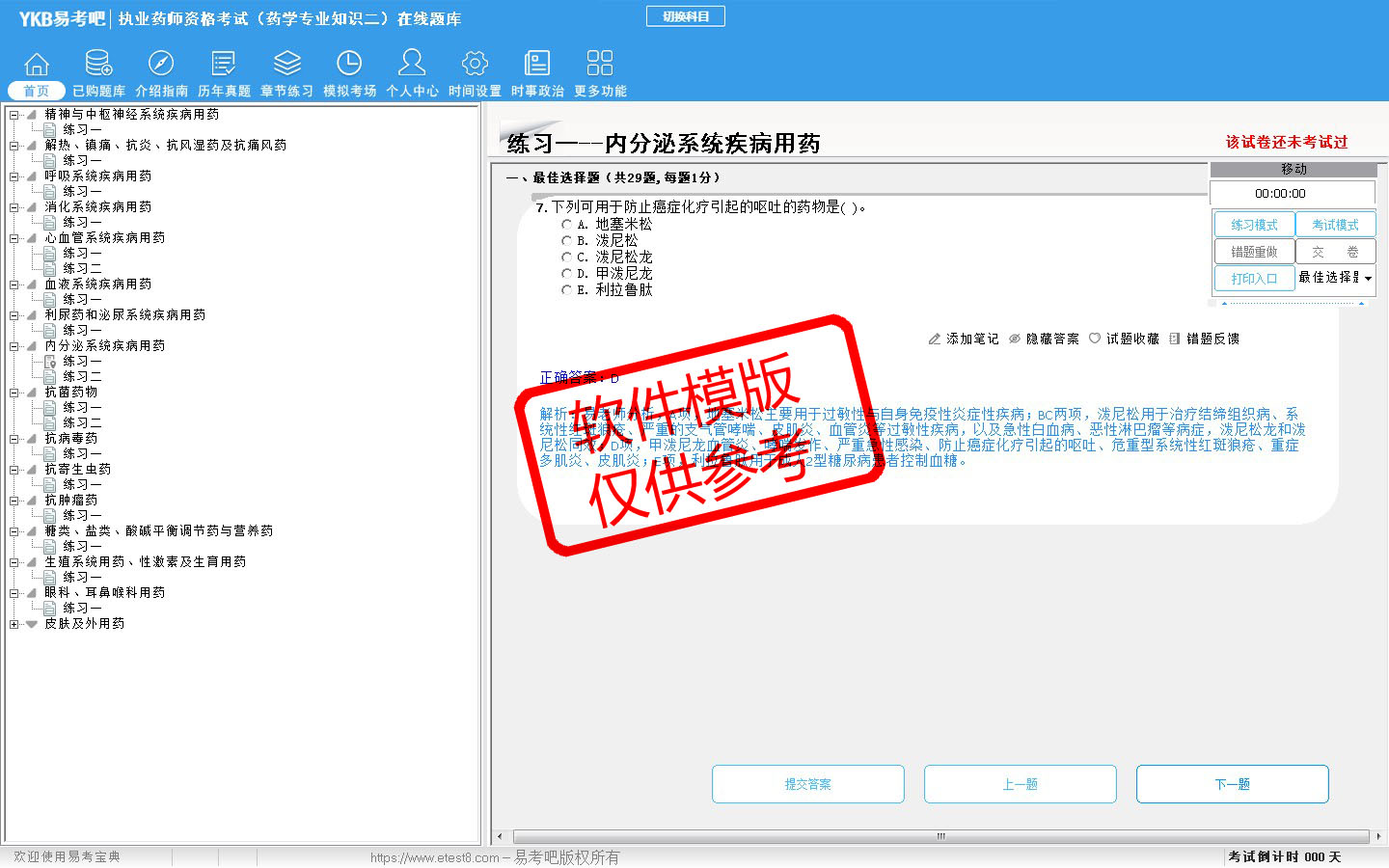Expand the 皮肤及外用药 tree node

(14, 624)
